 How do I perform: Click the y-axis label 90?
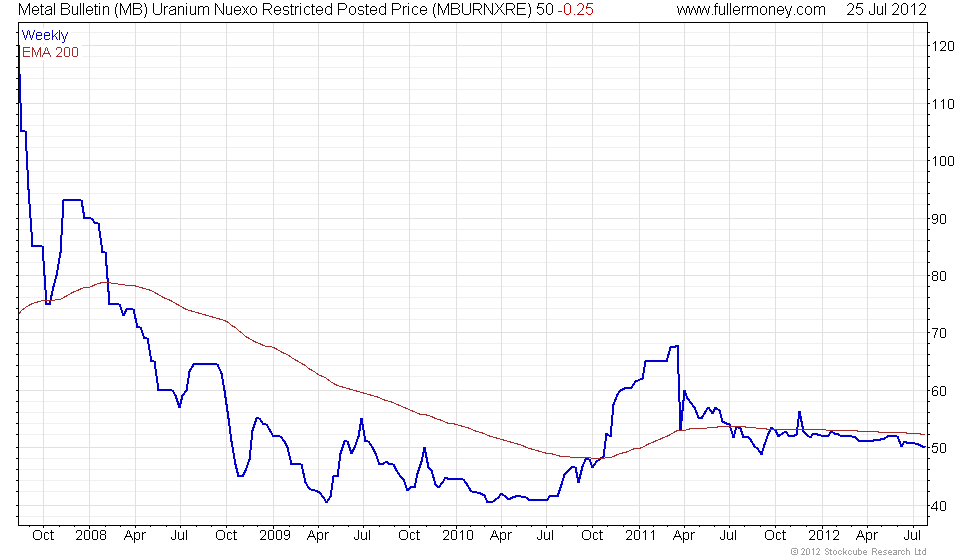[x=939, y=219]
